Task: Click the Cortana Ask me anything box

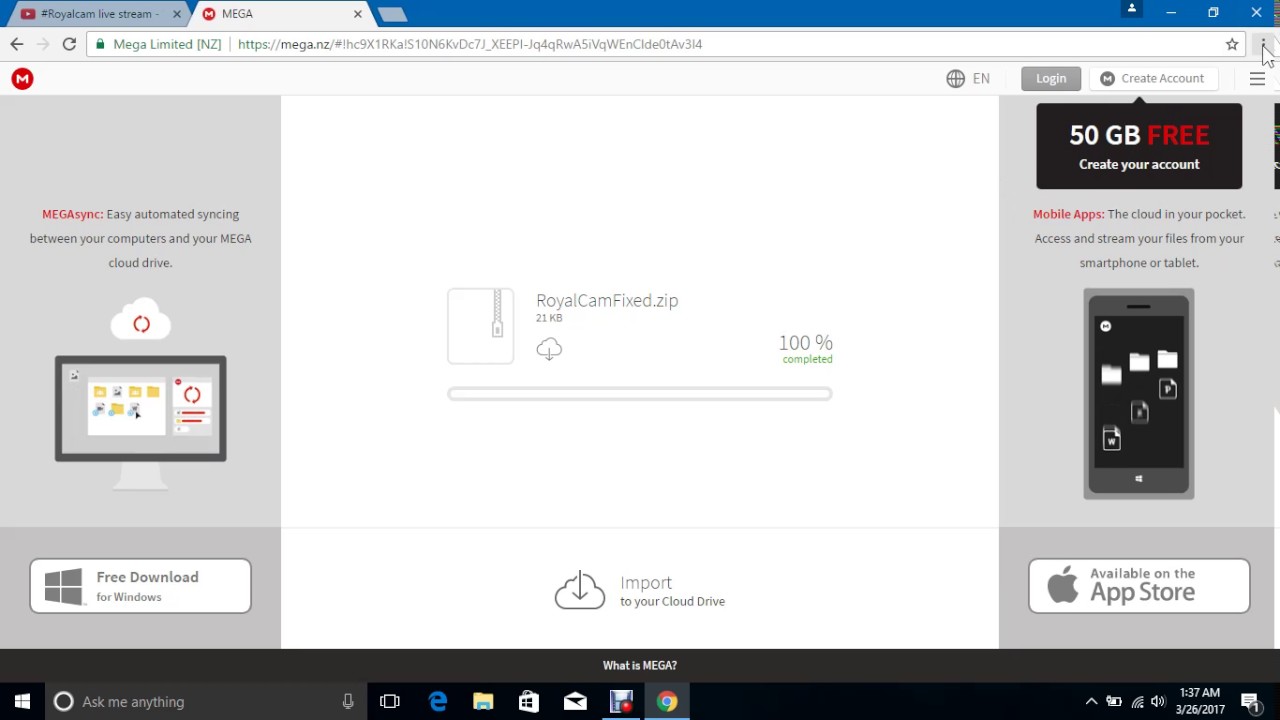Action: click(207, 702)
